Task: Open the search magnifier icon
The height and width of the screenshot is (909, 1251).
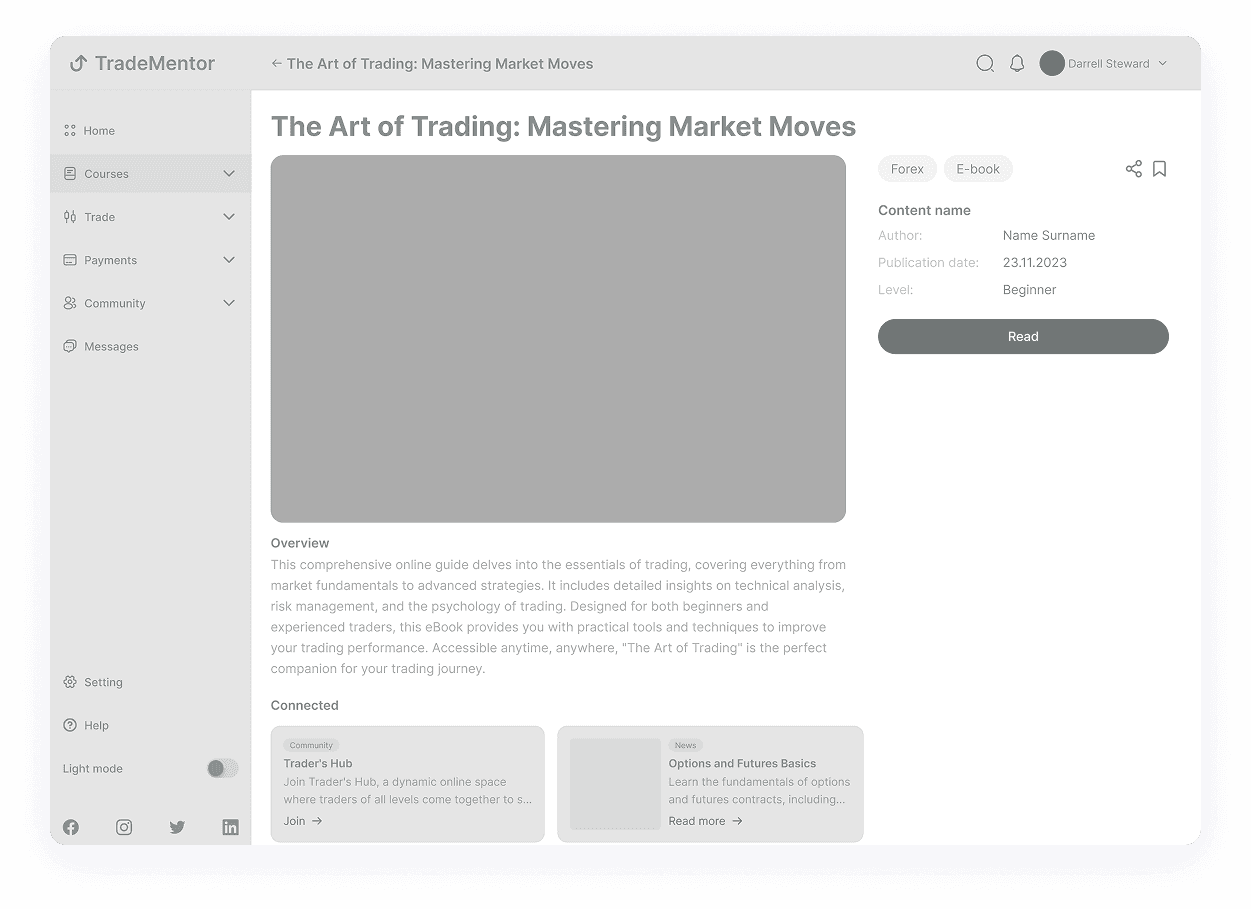Action: tap(985, 63)
